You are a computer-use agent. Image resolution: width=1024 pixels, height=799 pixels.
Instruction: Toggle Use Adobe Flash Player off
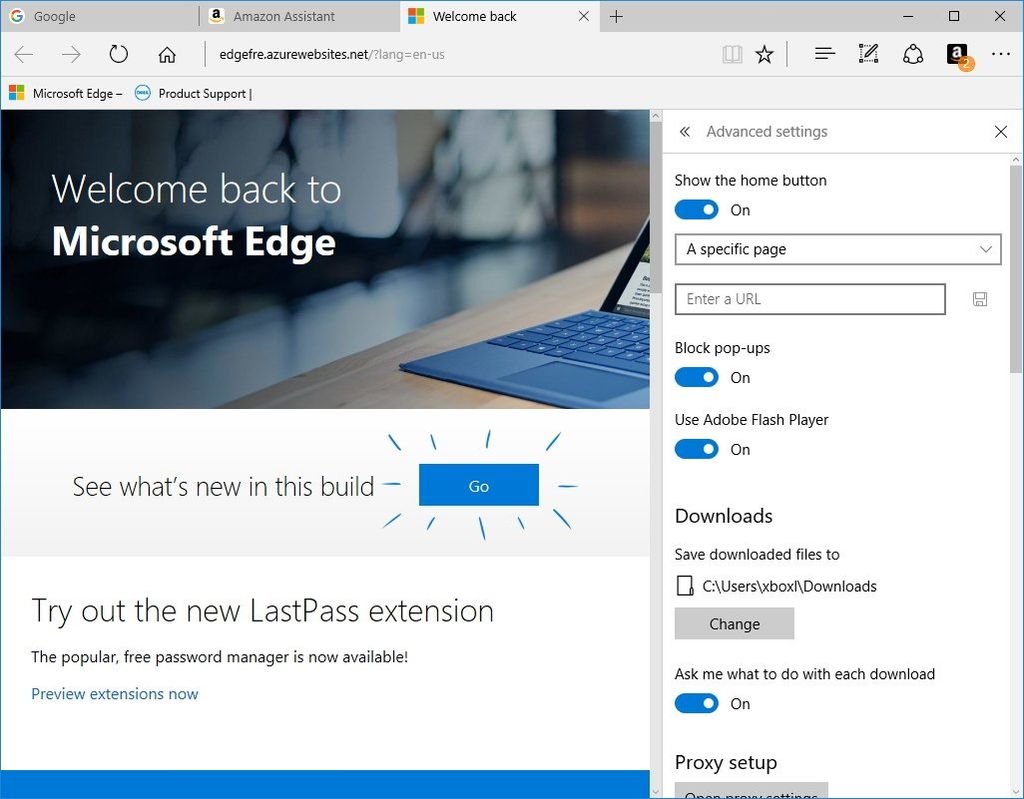tap(696, 449)
